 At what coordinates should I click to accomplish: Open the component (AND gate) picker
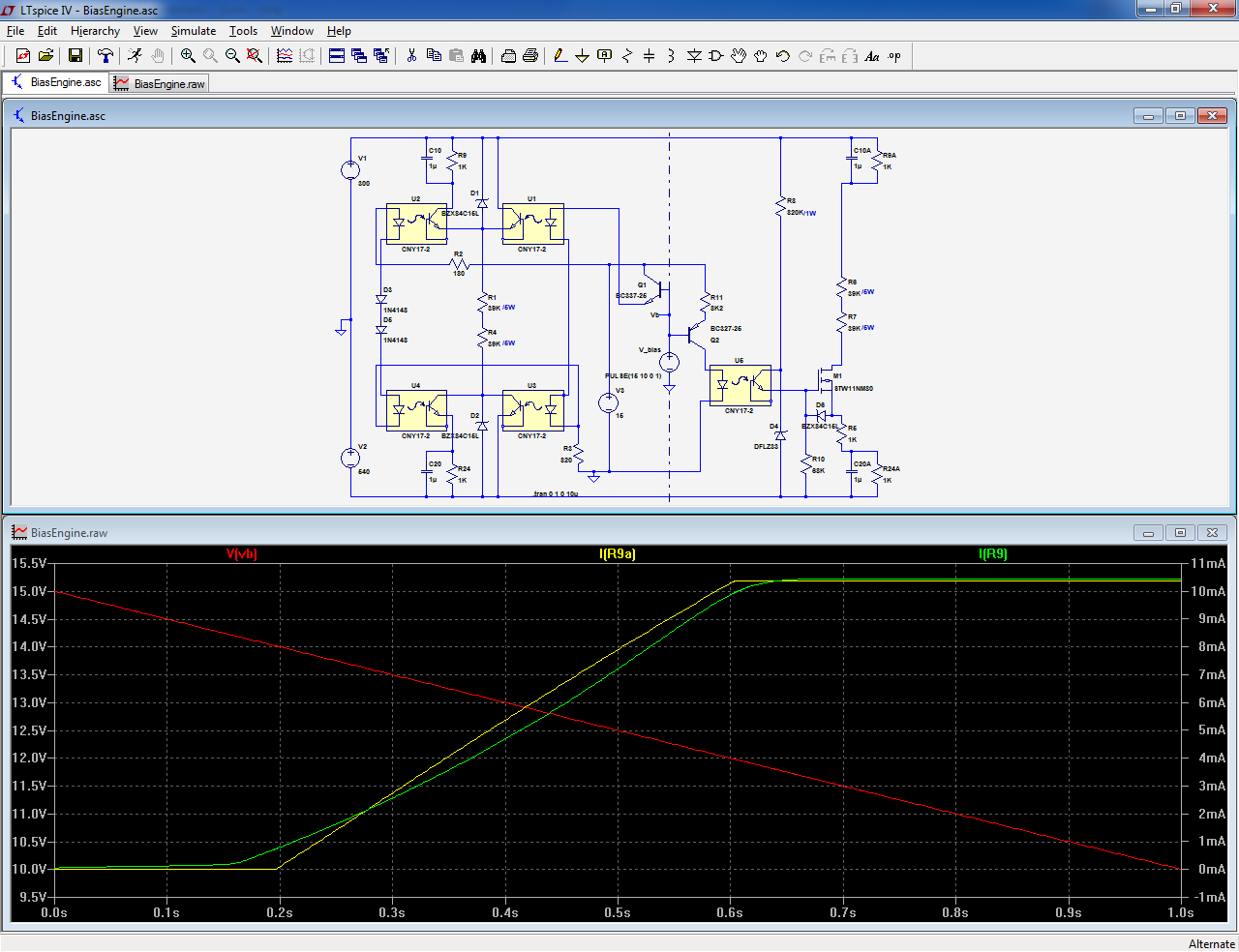click(x=716, y=56)
